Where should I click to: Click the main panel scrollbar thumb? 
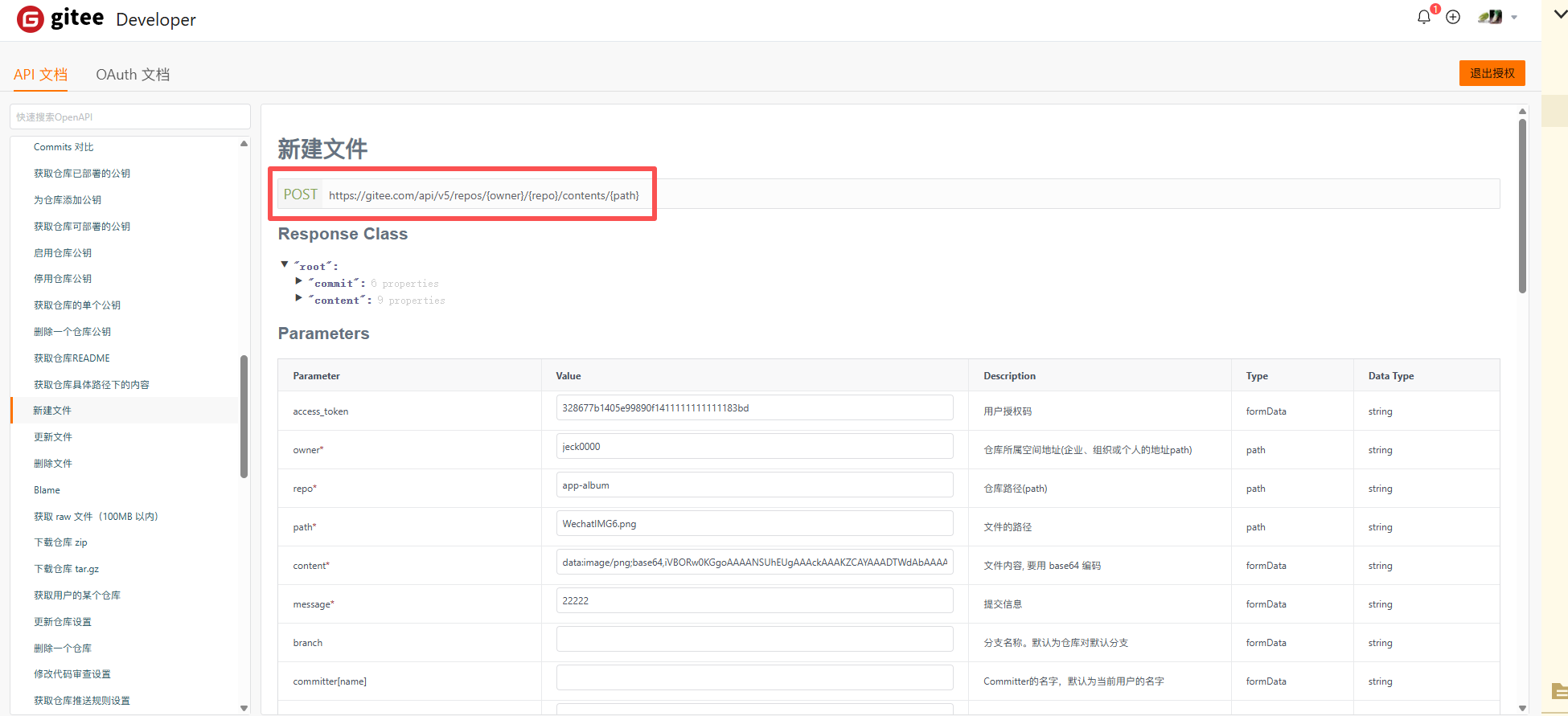[1522, 206]
